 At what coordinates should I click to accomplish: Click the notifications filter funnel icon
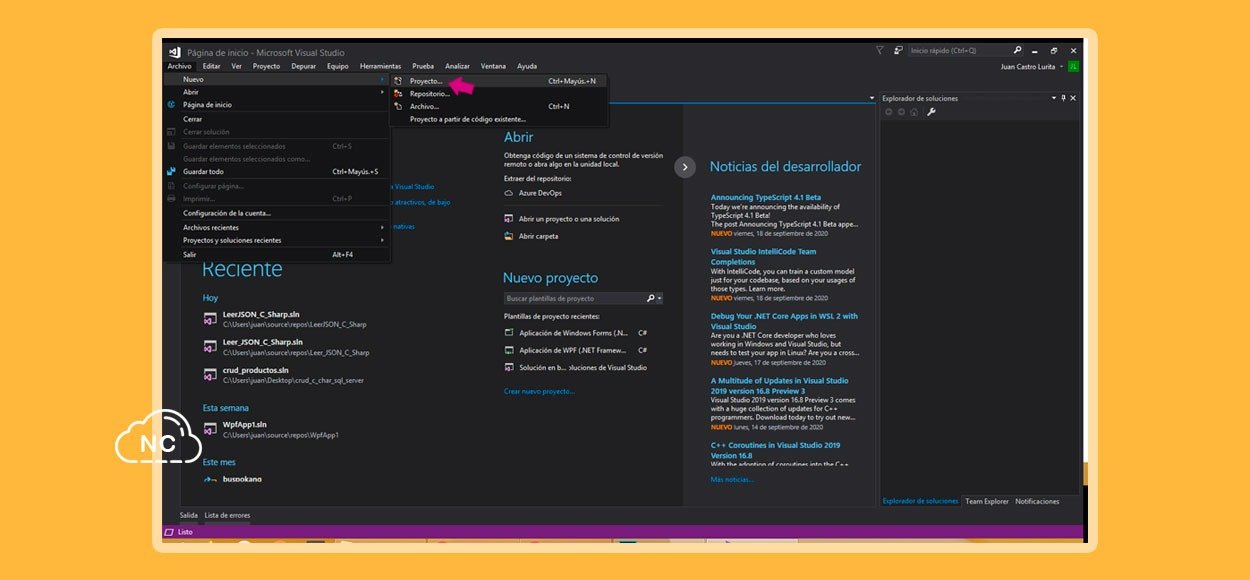tap(879, 50)
